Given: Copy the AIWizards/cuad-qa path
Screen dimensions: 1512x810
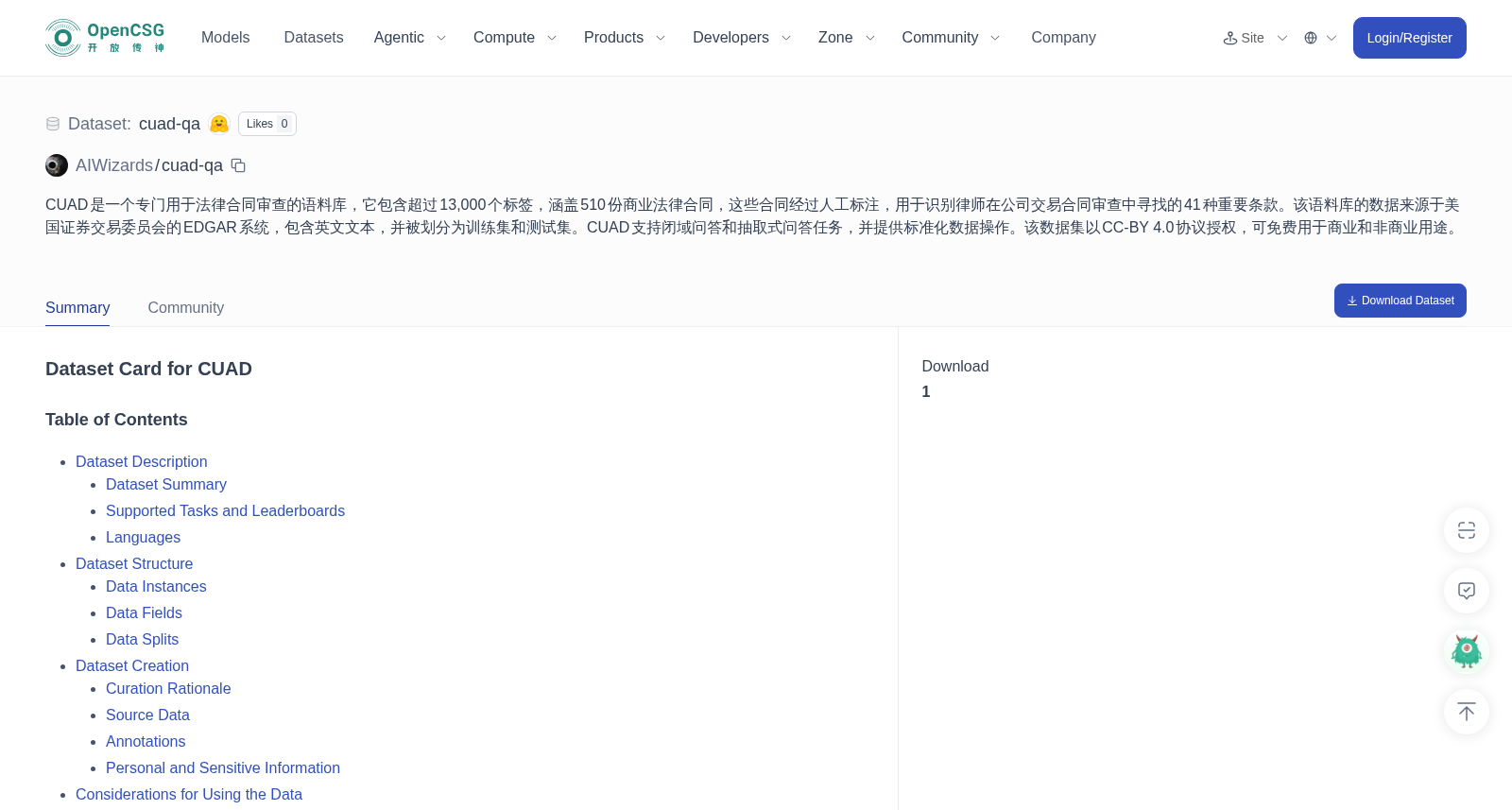Looking at the screenshot, I should [x=238, y=165].
